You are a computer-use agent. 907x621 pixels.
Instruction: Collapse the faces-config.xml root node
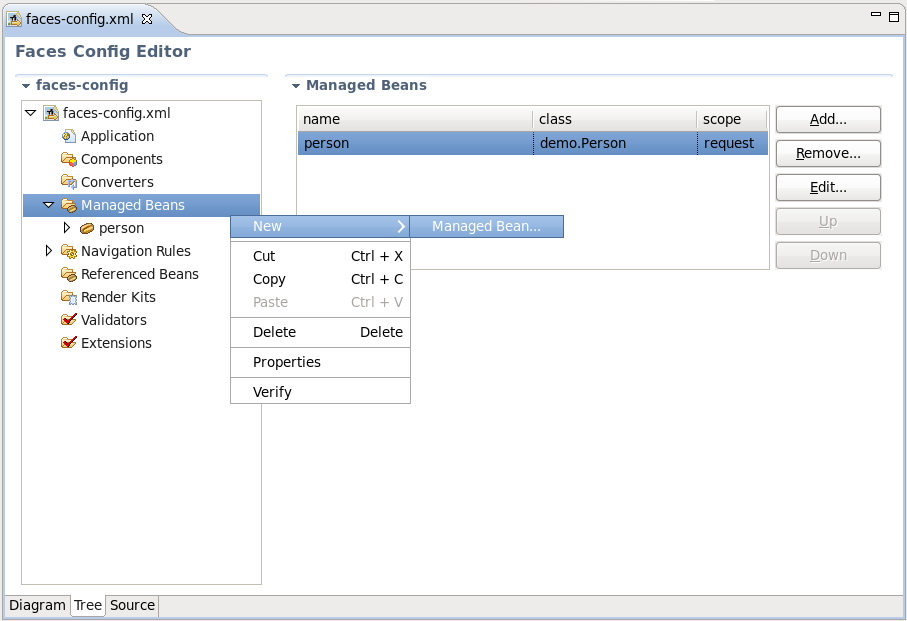tap(31, 113)
